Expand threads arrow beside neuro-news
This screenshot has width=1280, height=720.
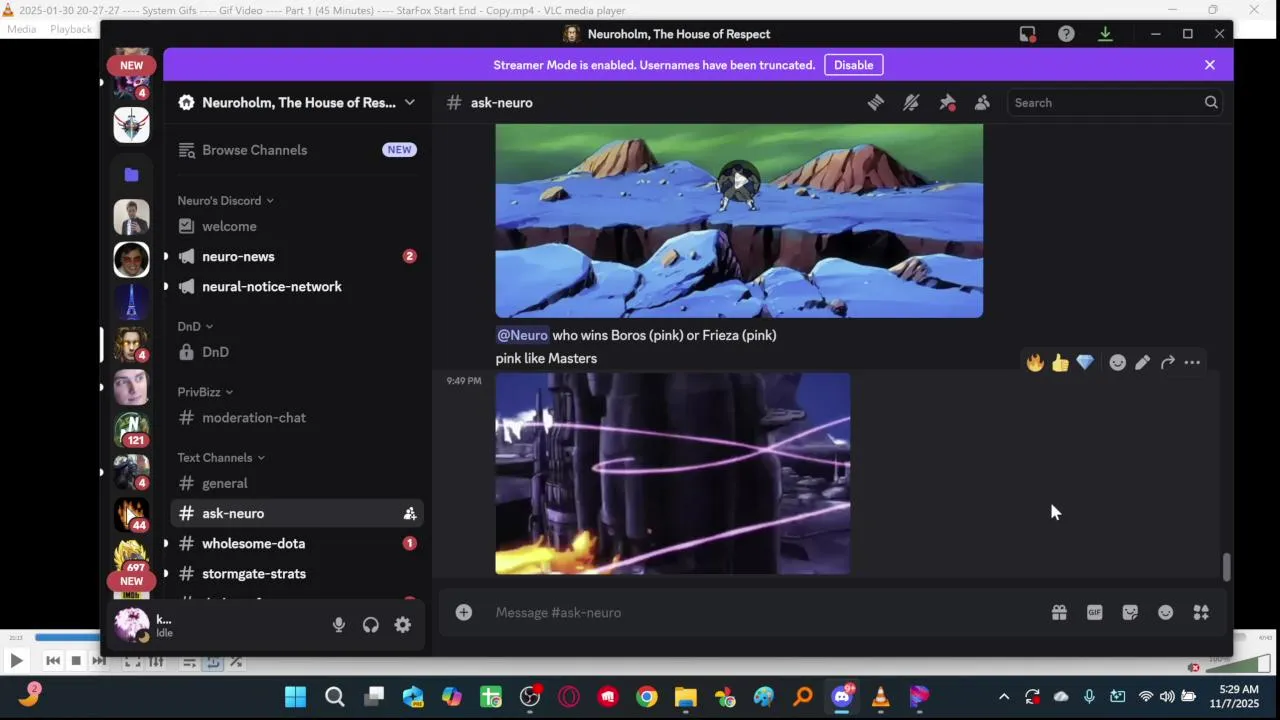[166, 256]
